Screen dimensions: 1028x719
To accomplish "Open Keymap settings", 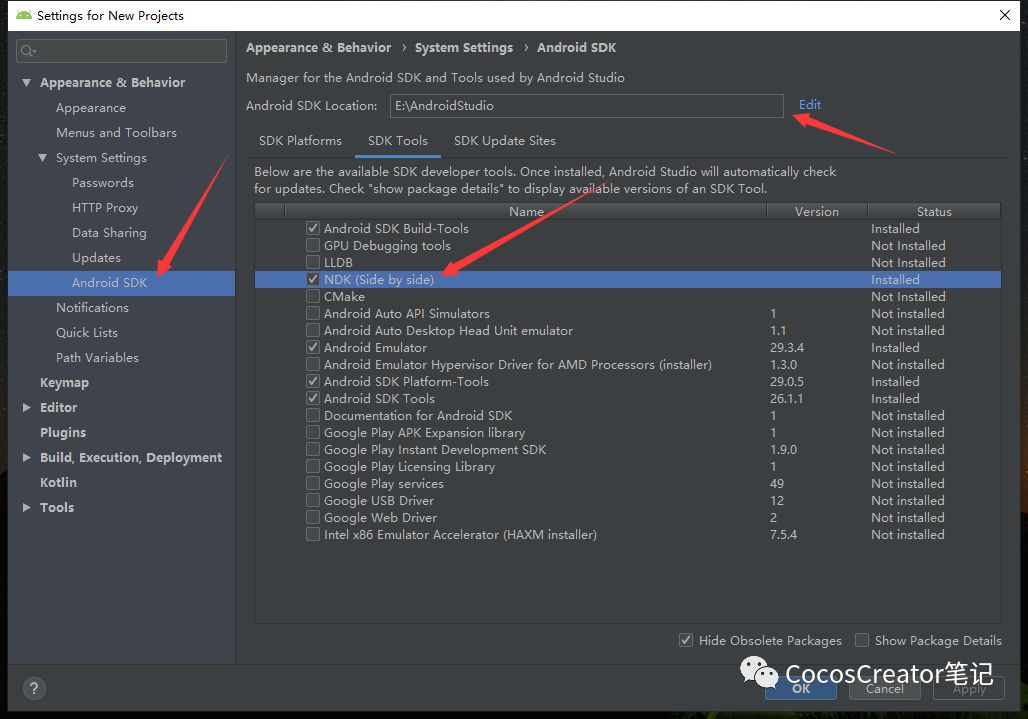I will pyautogui.click(x=64, y=383).
